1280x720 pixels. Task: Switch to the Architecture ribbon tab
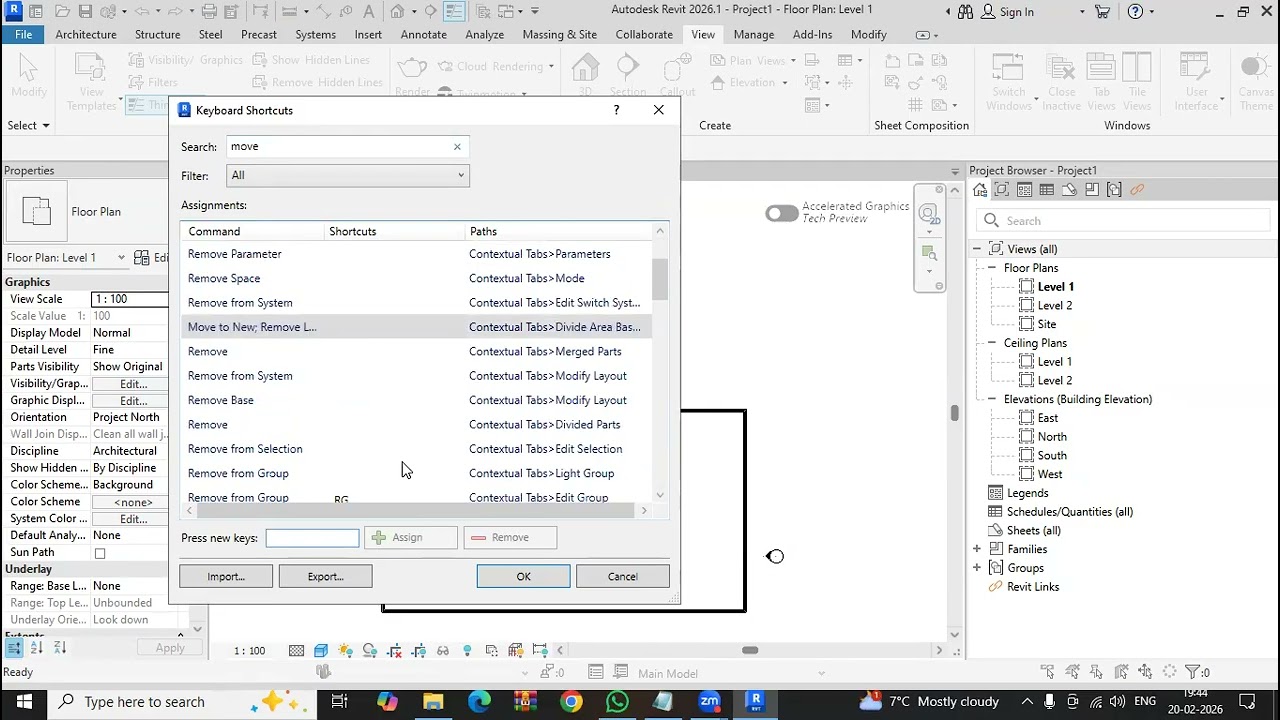[x=86, y=34]
